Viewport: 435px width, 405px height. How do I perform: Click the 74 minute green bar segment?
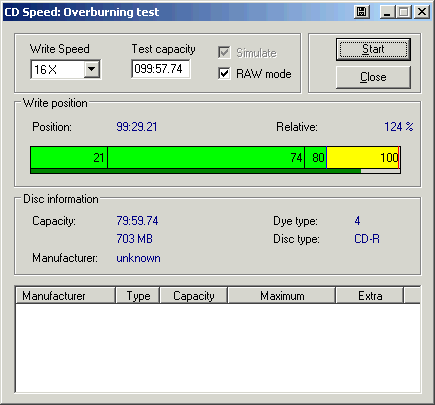pos(206,157)
